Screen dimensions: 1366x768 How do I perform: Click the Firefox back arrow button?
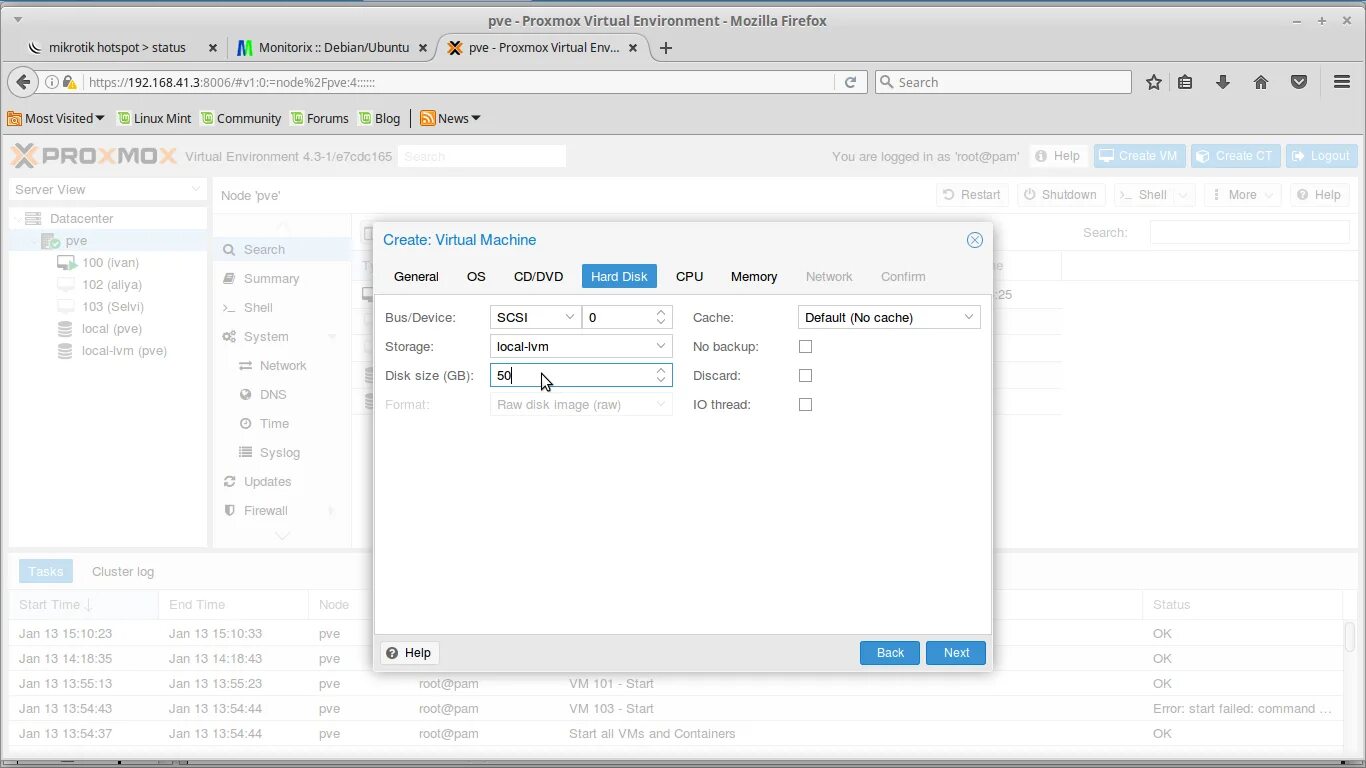(24, 82)
